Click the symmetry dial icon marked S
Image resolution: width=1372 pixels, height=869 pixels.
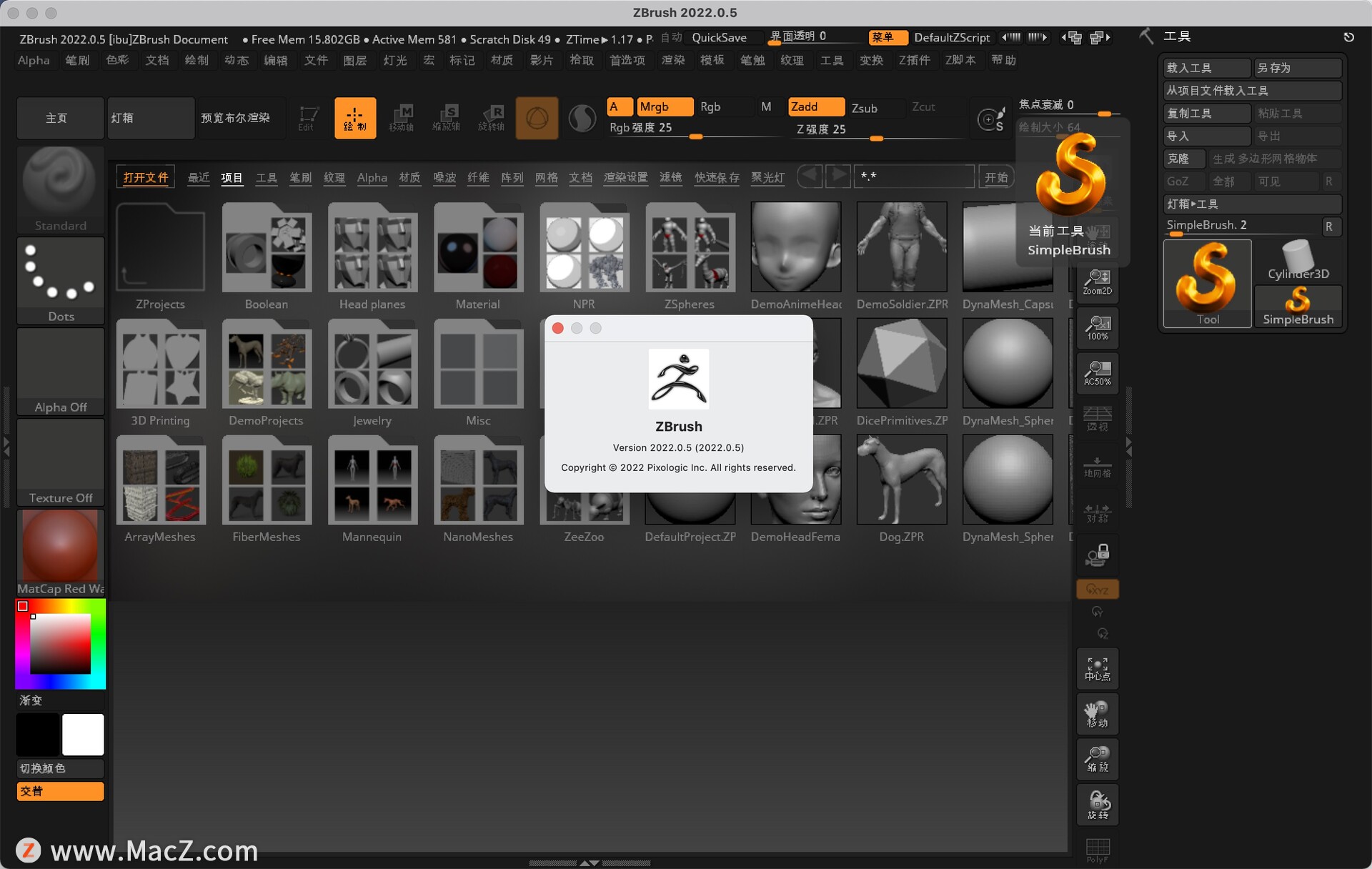(x=991, y=119)
